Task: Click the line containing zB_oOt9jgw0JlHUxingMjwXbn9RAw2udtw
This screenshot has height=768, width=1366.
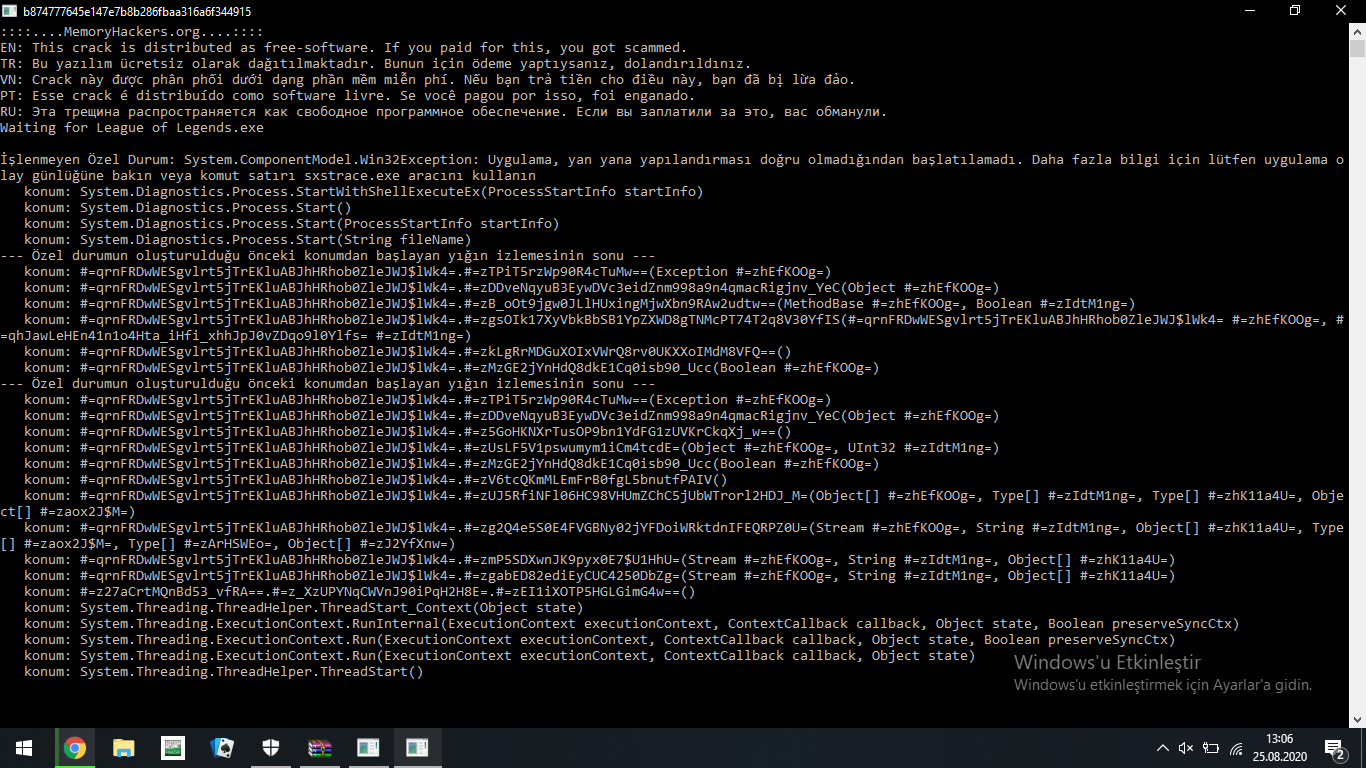Action: point(580,304)
